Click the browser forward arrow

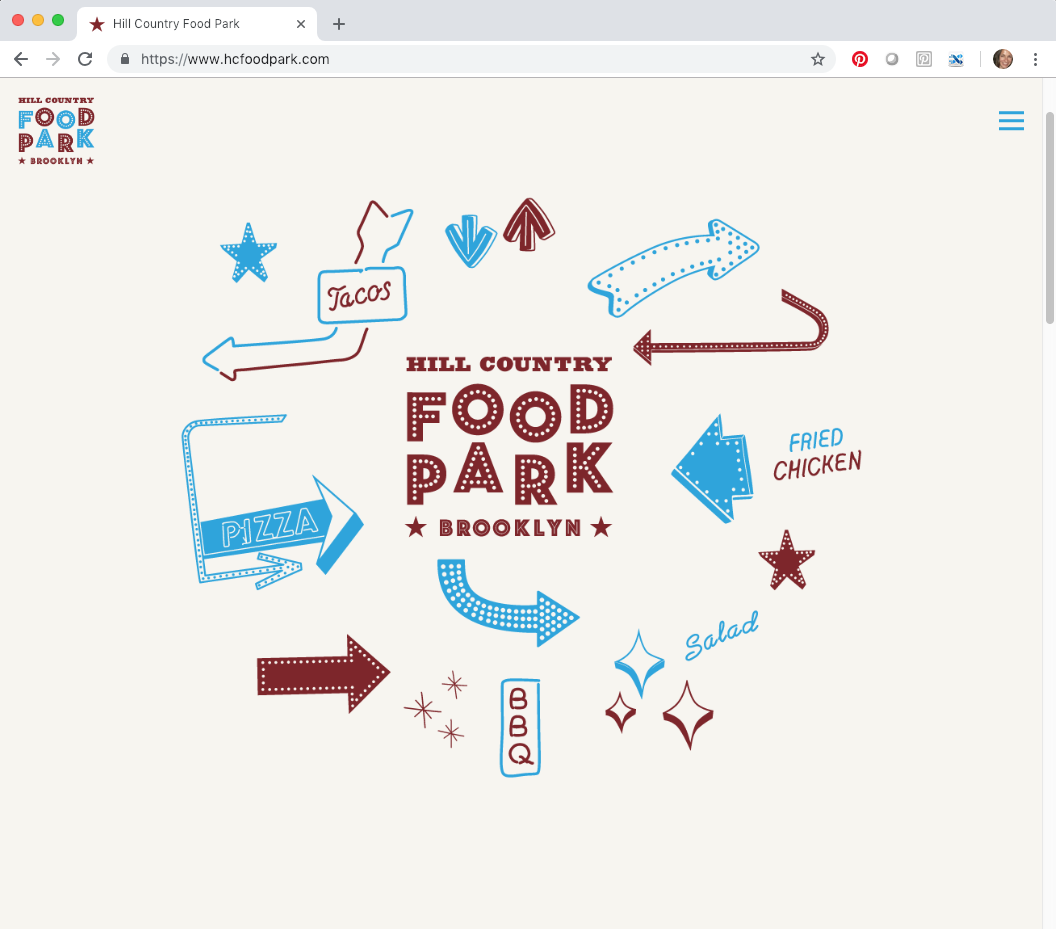click(53, 59)
